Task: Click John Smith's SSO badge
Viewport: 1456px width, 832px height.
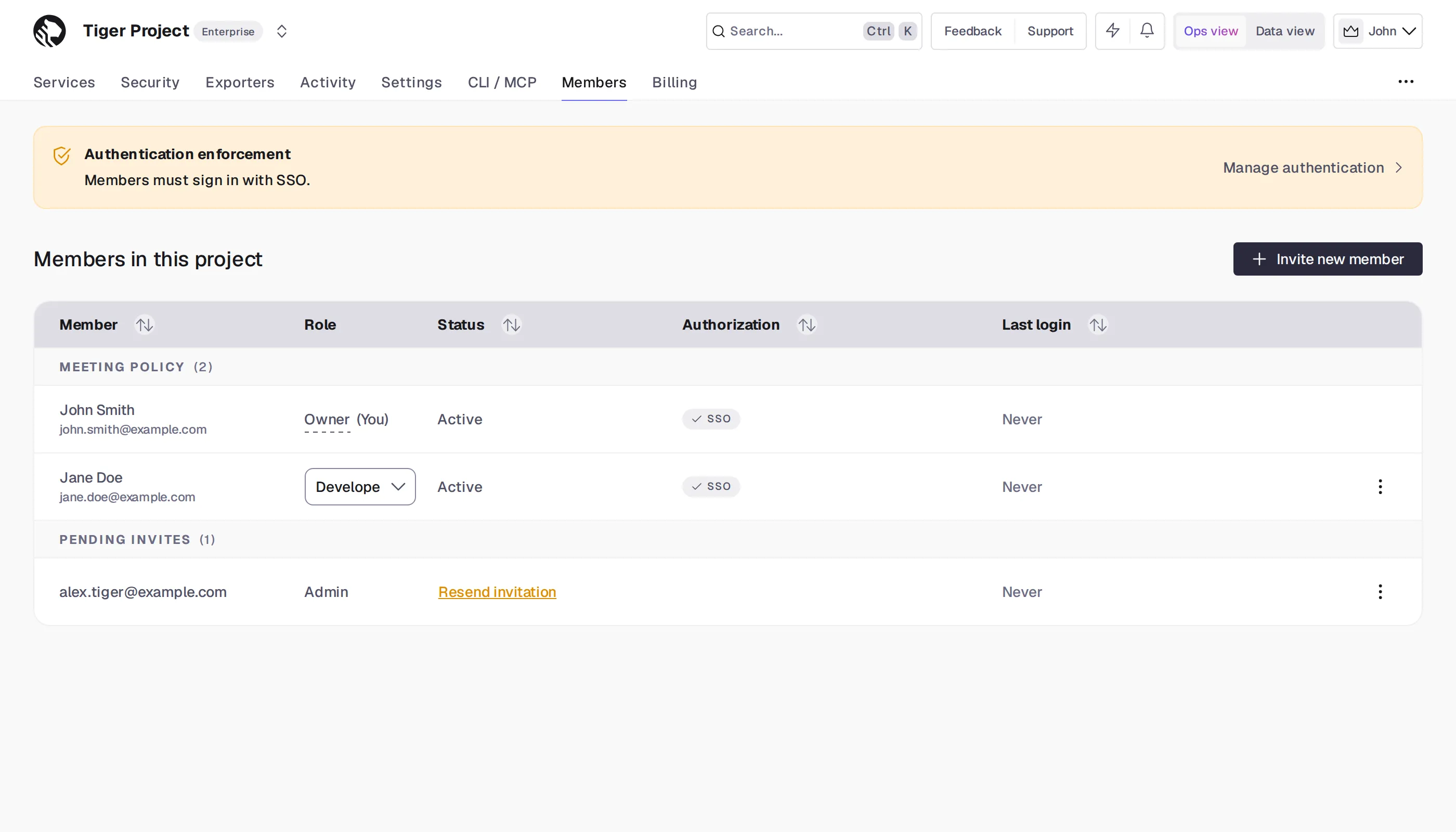Action: [711, 419]
